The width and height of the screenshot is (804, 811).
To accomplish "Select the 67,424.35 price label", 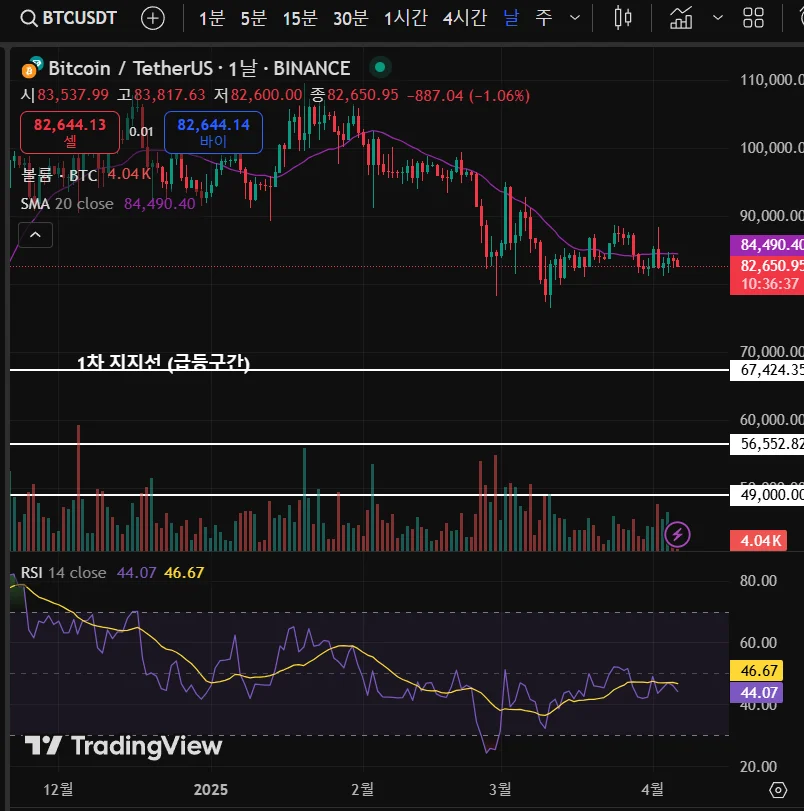I will [767, 370].
